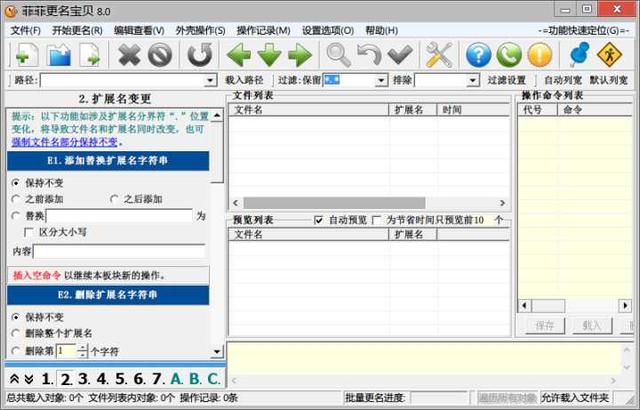Viewport: 640px width, 410px height.
Task: Toggle the 自动预览 checkbox
Action: [x=318, y=220]
